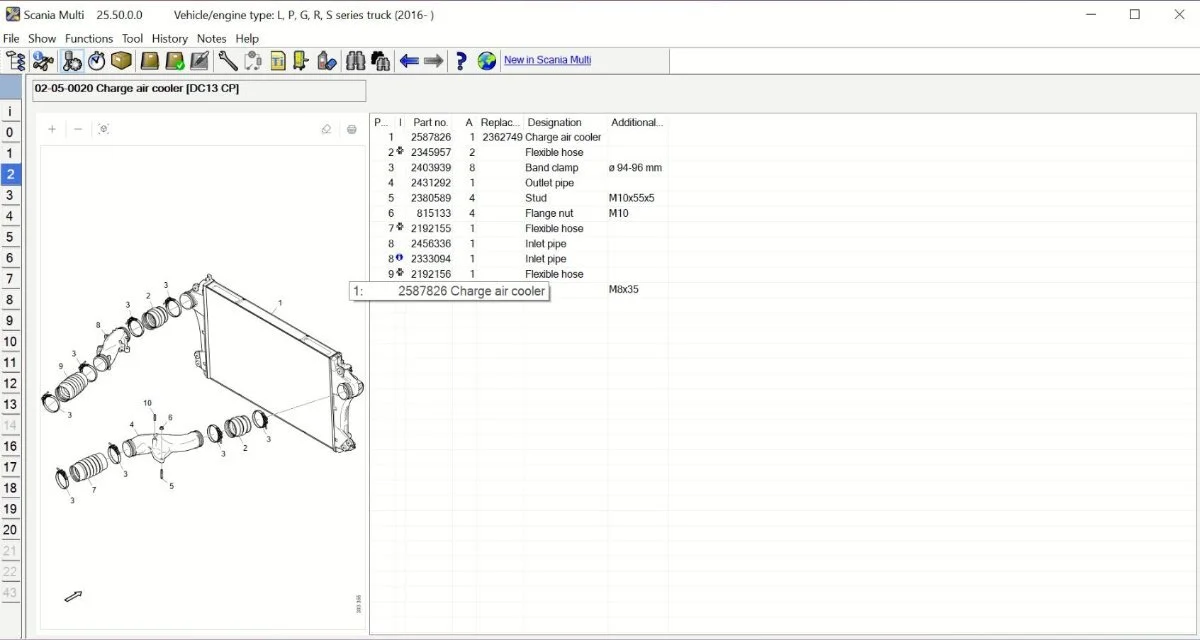Zoom out using the minus icon above diagram

tap(78, 129)
